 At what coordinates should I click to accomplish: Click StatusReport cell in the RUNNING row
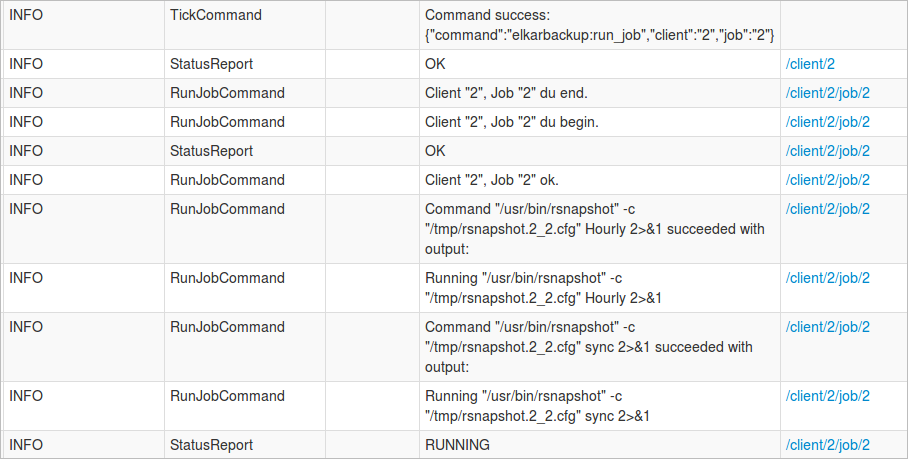coord(211,445)
